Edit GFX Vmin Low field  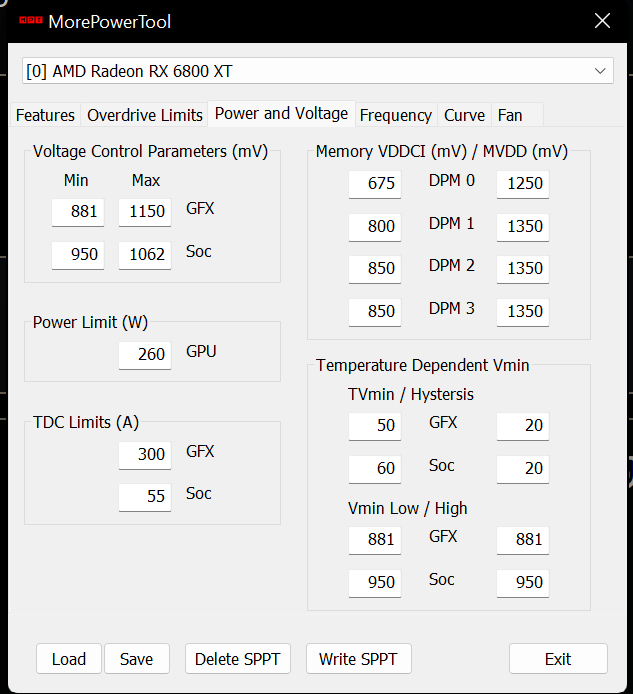pos(374,540)
